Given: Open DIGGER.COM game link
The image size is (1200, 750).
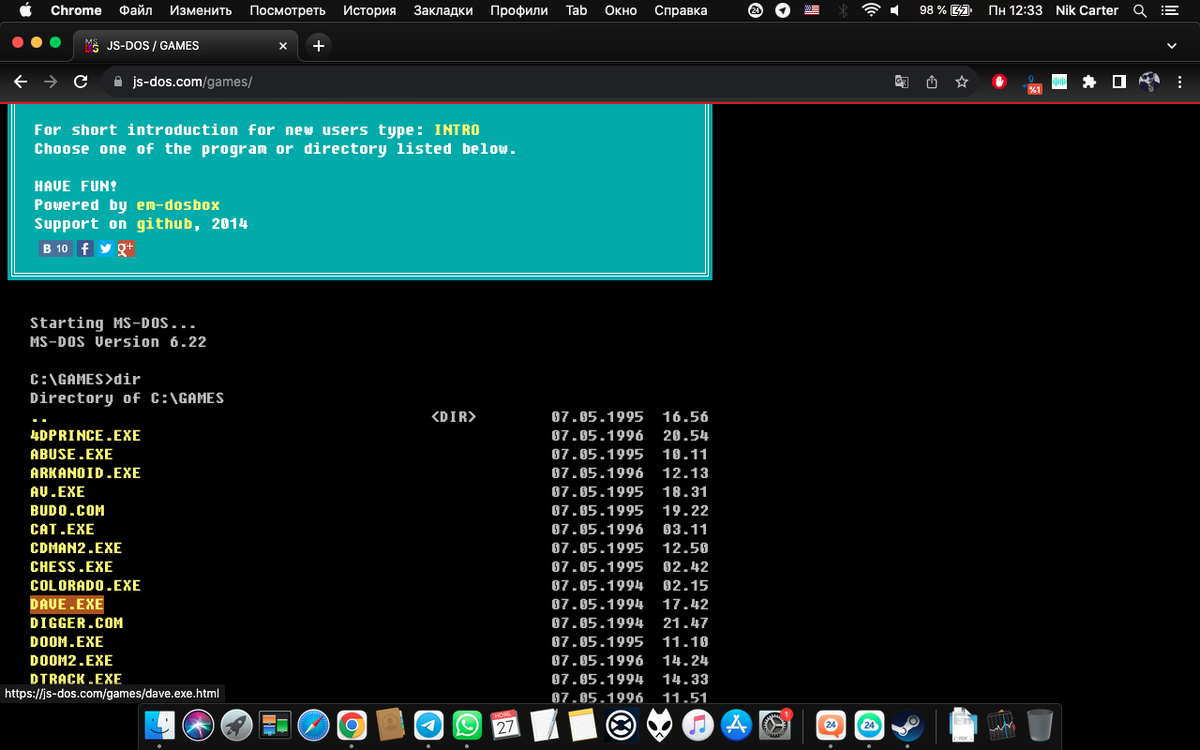Looking at the screenshot, I should tap(76, 623).
